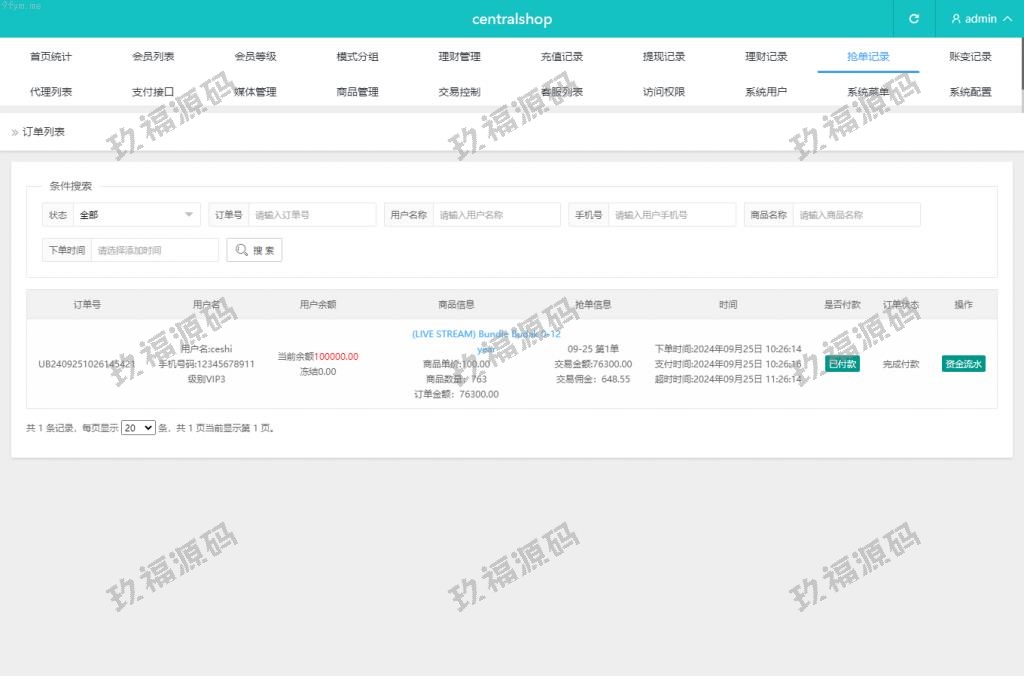The height and width of the screenshot is (676, 1024).
Task: Select the 系统配置 menu item
Action: [970, 92]
